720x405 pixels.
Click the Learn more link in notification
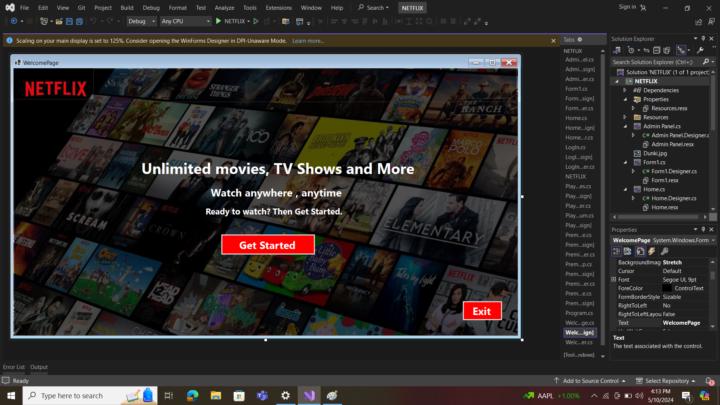[x=307, y=41]
